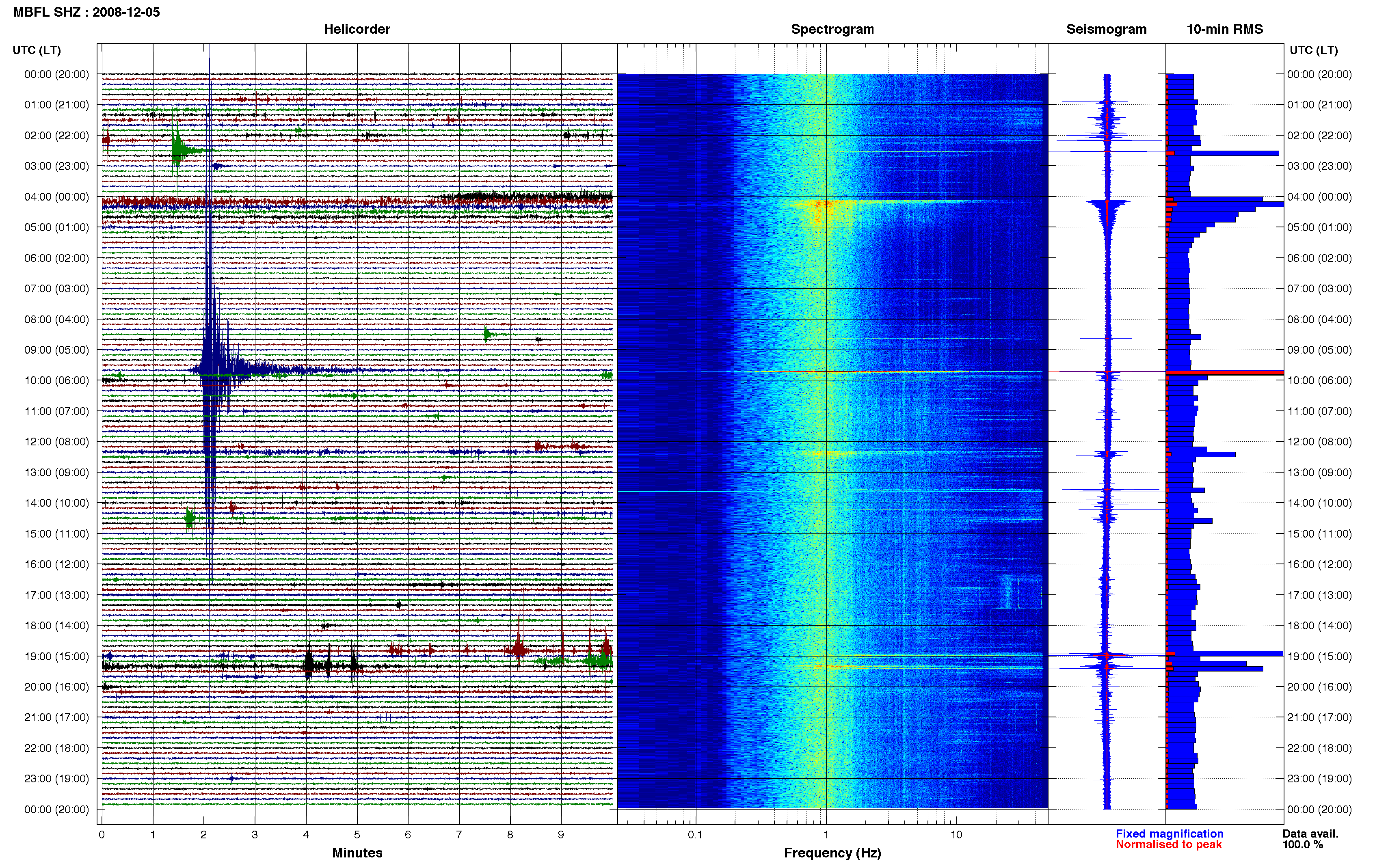Click the 'Fixed magnification' legend text
This screenshot has width=1388, height=868.
pyautogui.click(x=1169, y=833)
